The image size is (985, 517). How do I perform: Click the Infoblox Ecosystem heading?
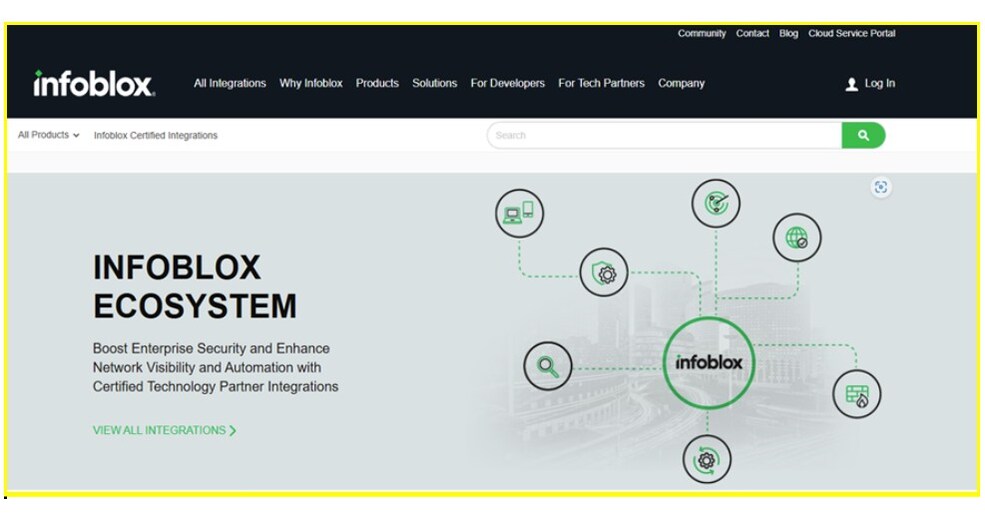(195, 286)
